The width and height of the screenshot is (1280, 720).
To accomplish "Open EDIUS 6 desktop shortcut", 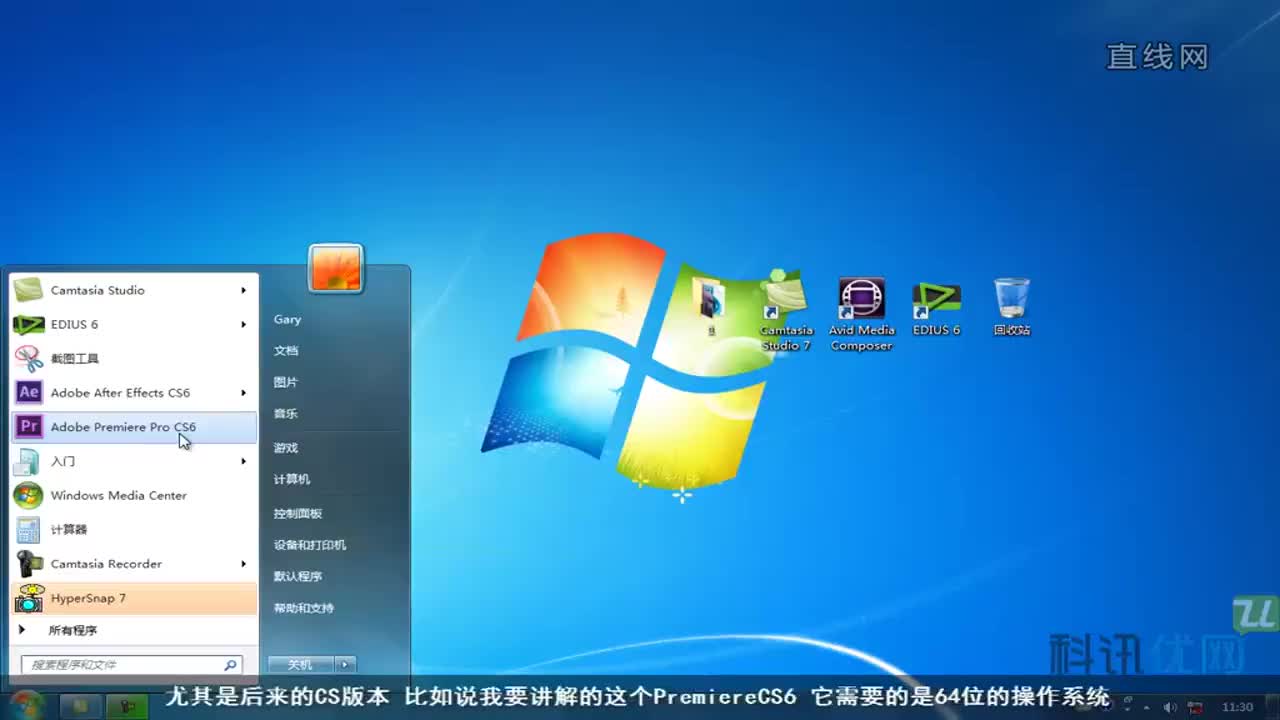I will pos(936,307).
